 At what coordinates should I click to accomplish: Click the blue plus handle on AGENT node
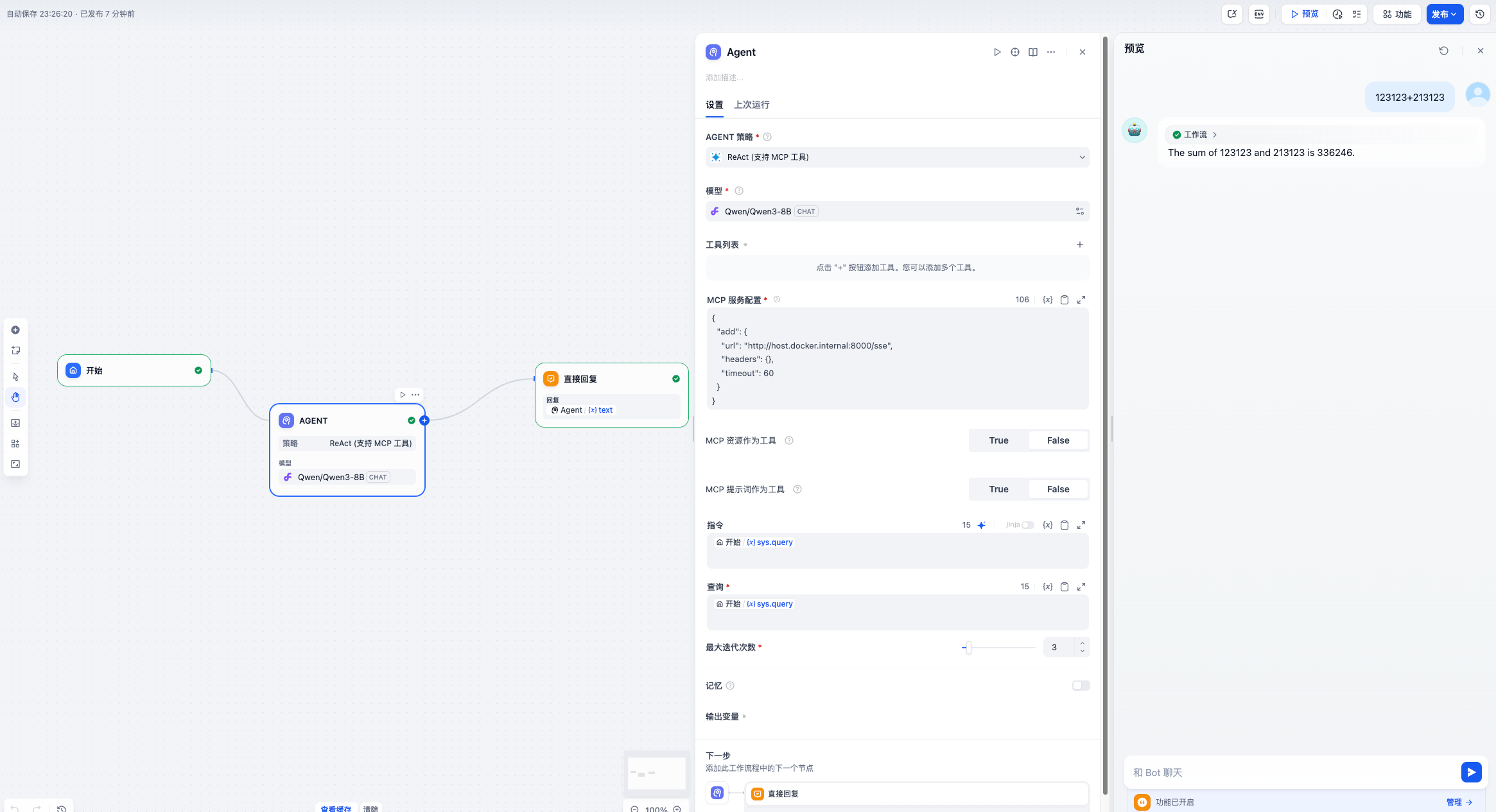point(424,420)
